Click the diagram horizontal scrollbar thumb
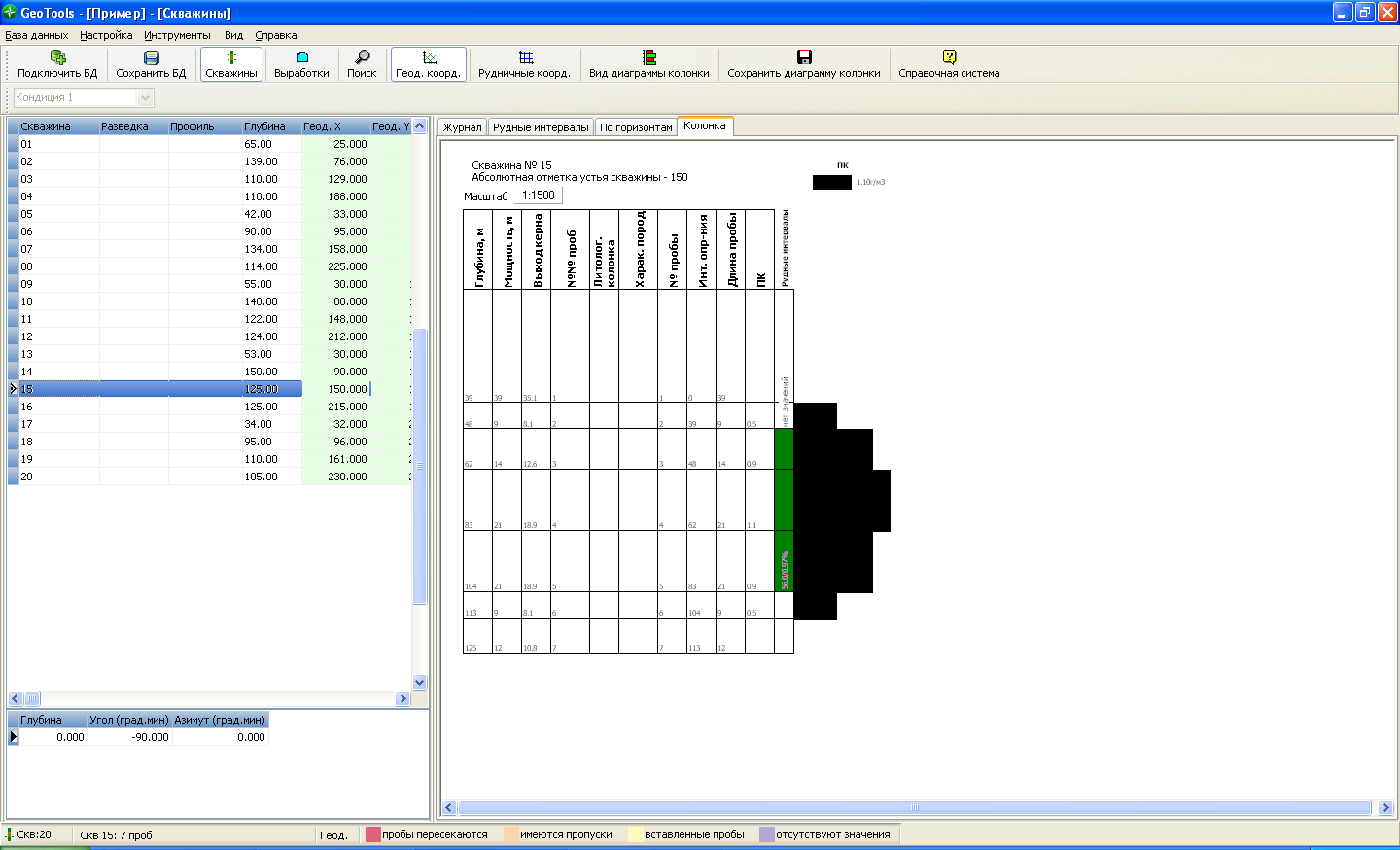The image size is (1400, 850). coord(915,808)
